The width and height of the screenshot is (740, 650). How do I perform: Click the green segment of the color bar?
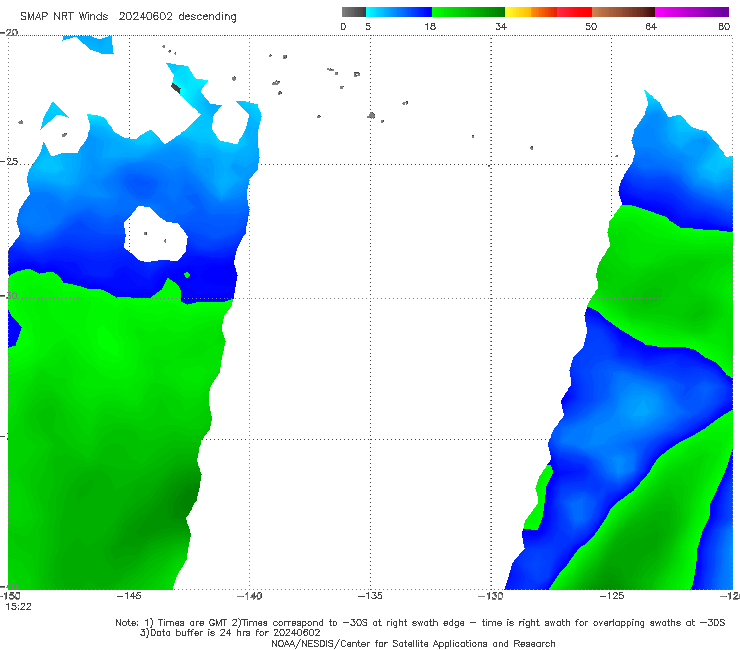pyautogui.click(x=468, y=12)
